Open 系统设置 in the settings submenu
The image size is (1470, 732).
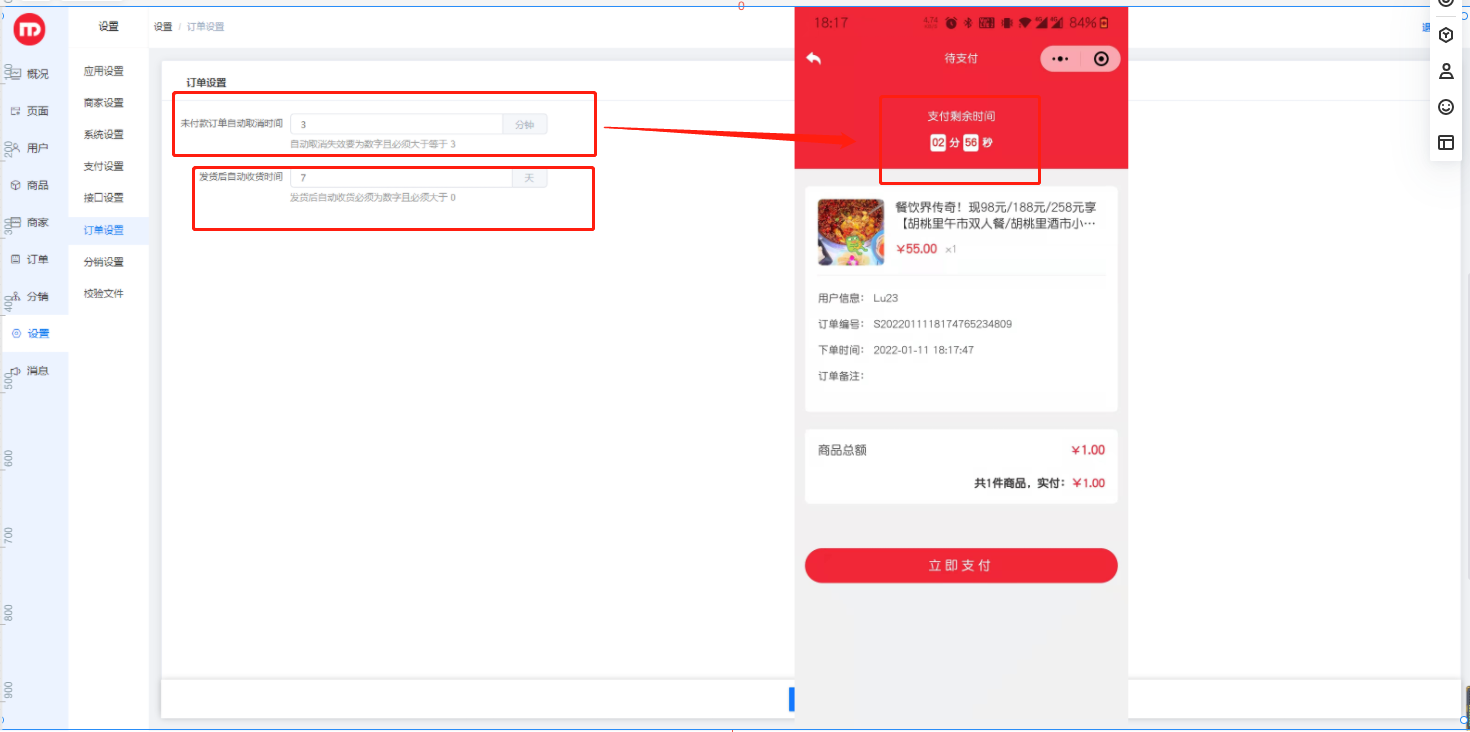coord(104,134)
